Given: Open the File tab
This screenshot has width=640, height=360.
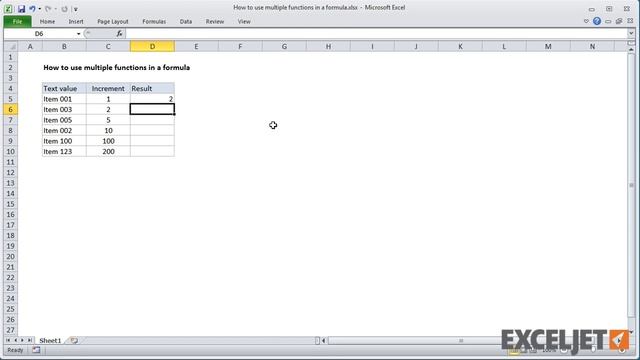Looking at the screenshot, I should (x=18, y=21).
